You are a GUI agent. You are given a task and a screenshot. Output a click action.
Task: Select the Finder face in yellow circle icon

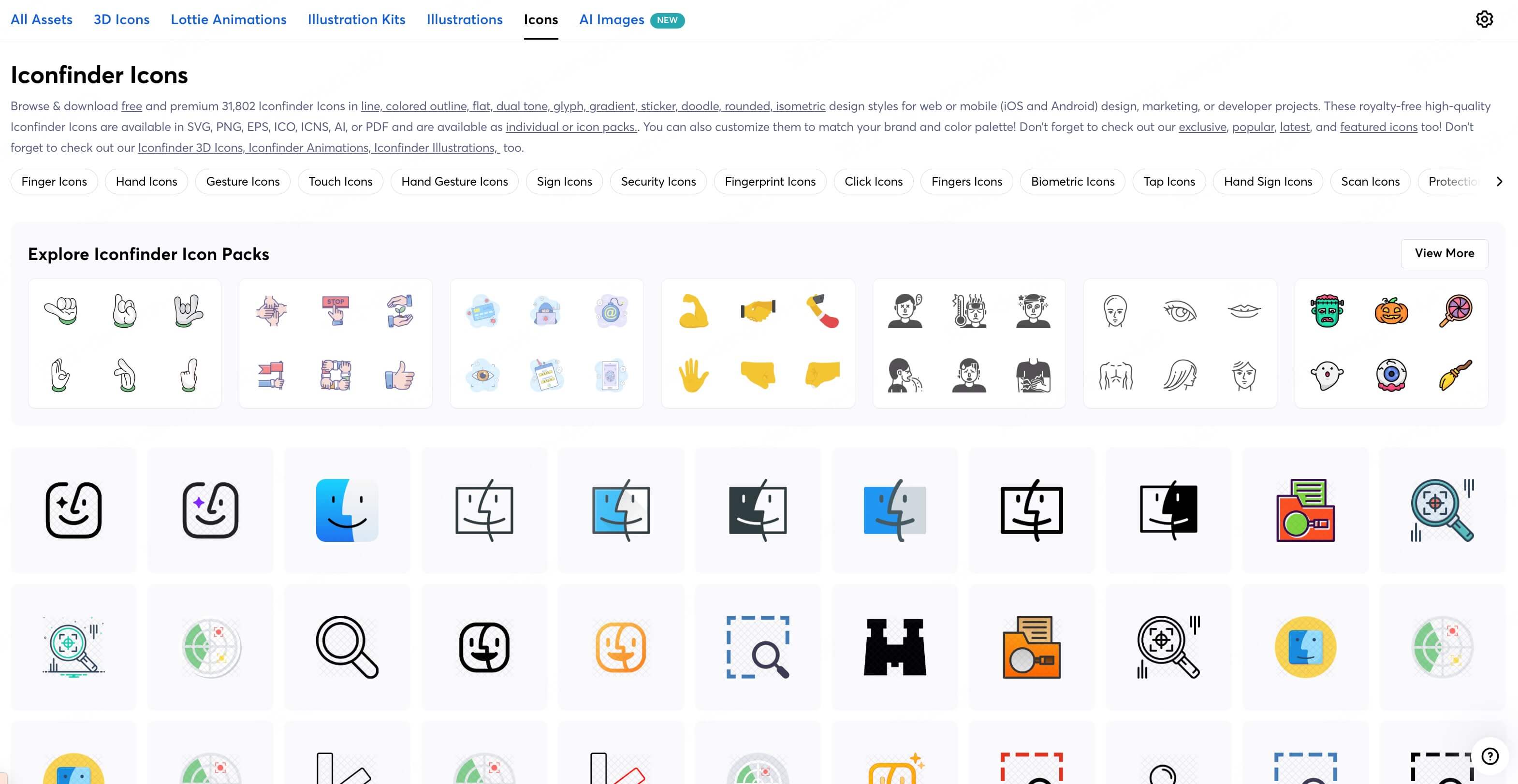coord(1305,647)
